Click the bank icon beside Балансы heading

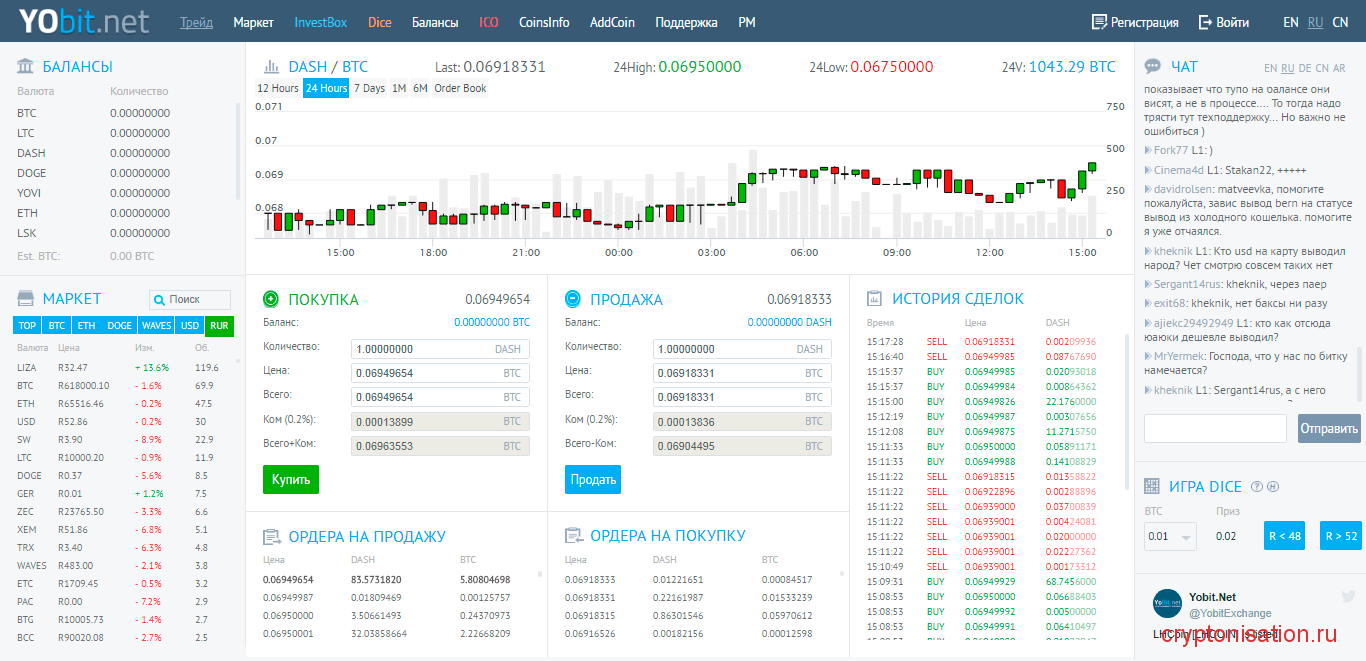[26, 67]
